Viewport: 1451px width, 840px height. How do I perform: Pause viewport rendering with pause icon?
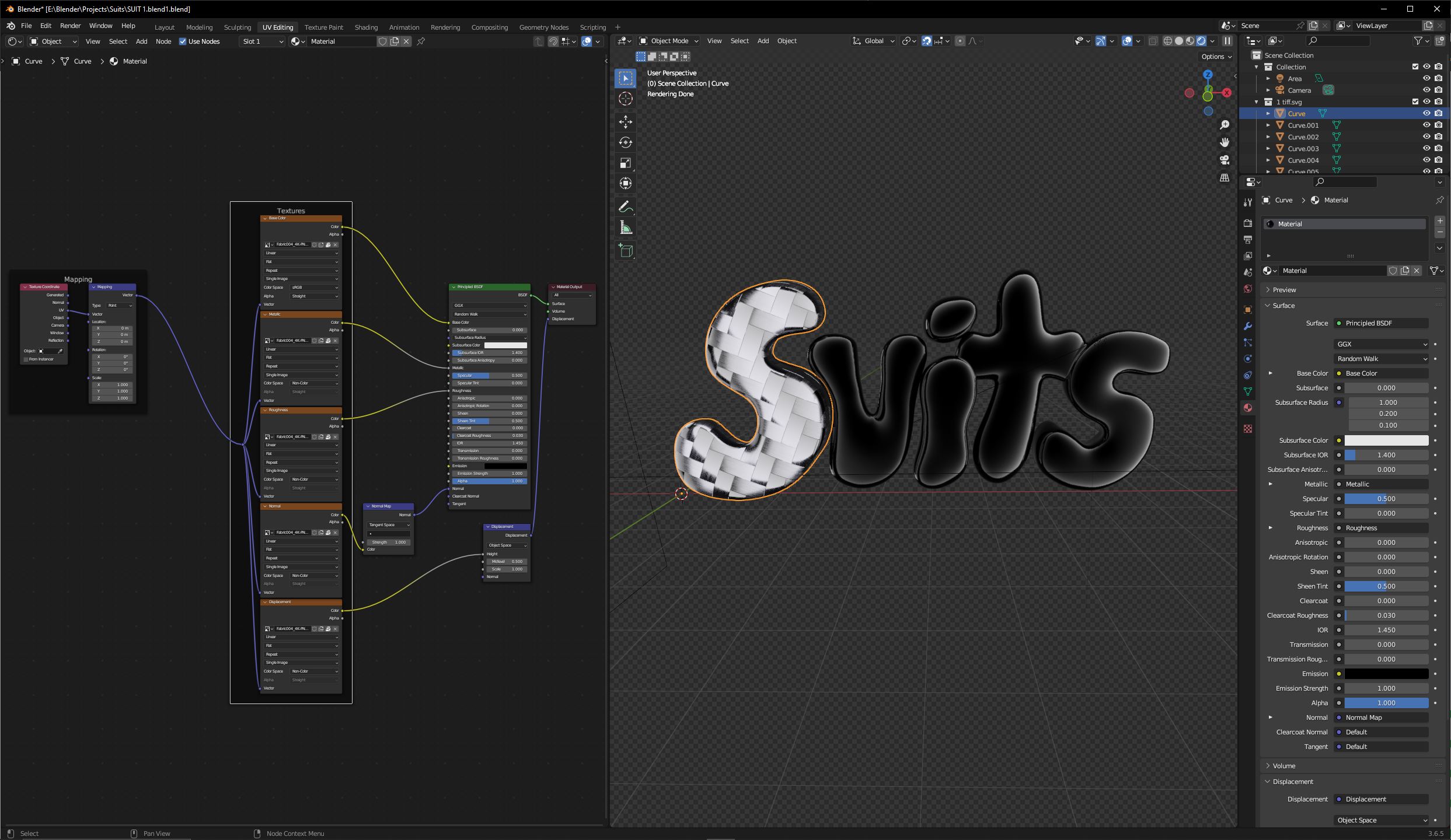click(x=1227, y=41)
